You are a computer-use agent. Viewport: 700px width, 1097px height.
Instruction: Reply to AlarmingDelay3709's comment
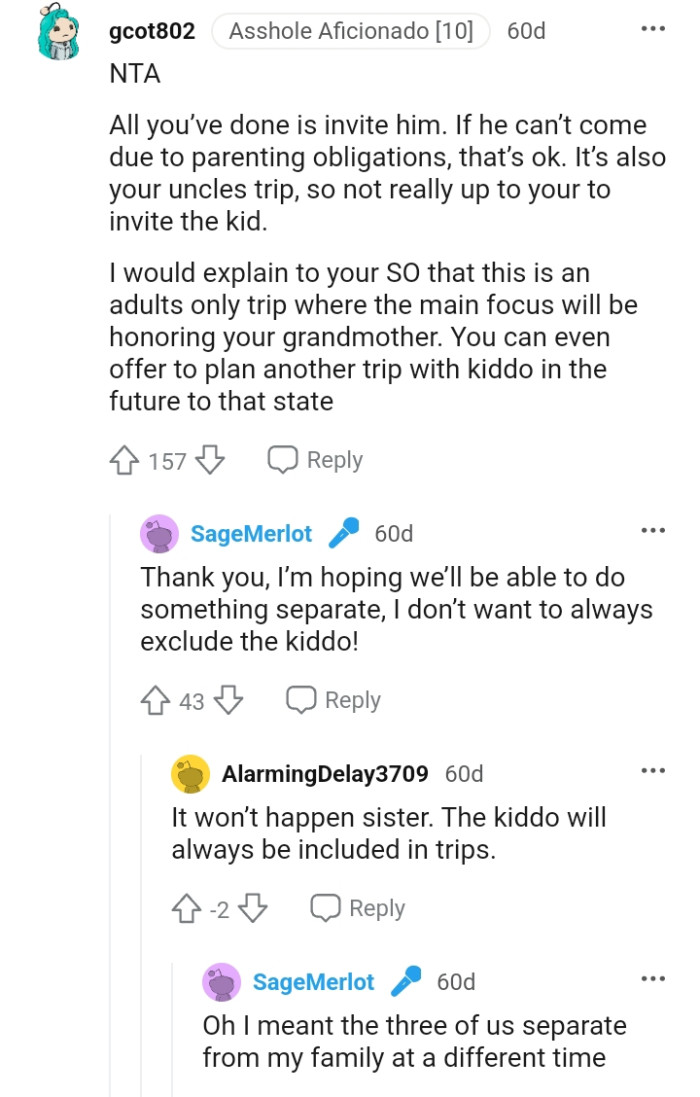pyautogui.click(x=358, y=908)
